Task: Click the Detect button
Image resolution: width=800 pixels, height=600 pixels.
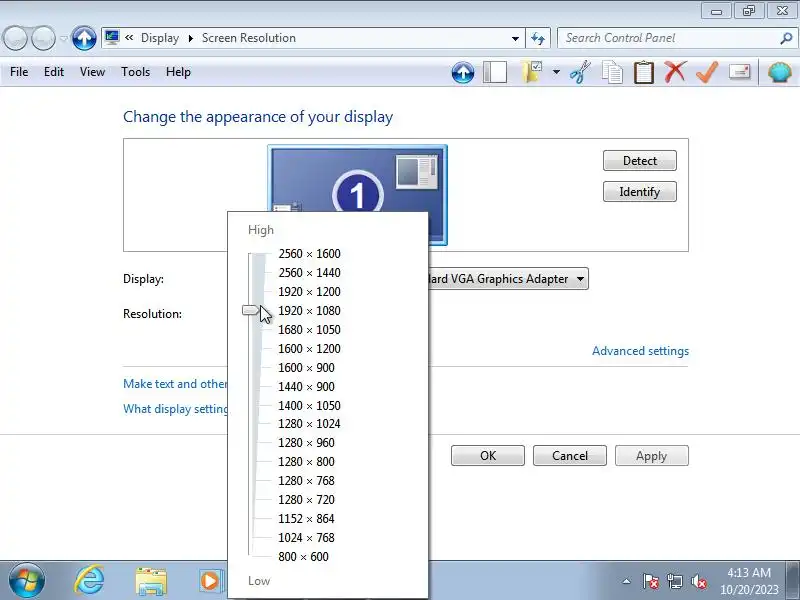Action: (639, 161)
